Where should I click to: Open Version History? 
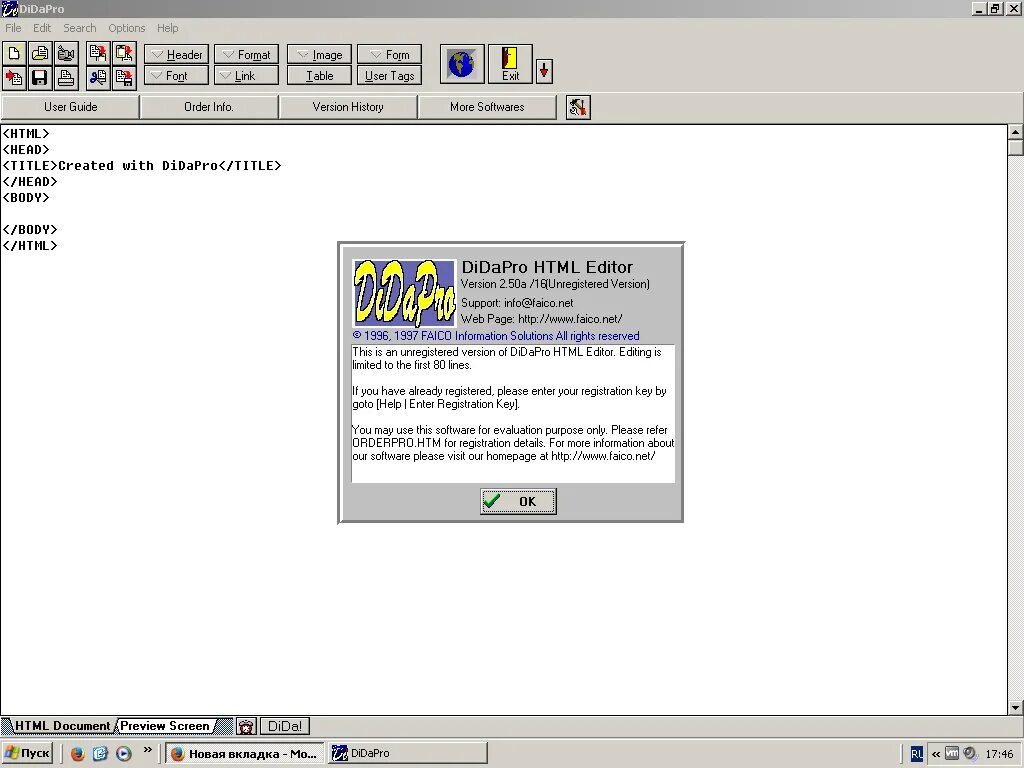pos(348,107)
